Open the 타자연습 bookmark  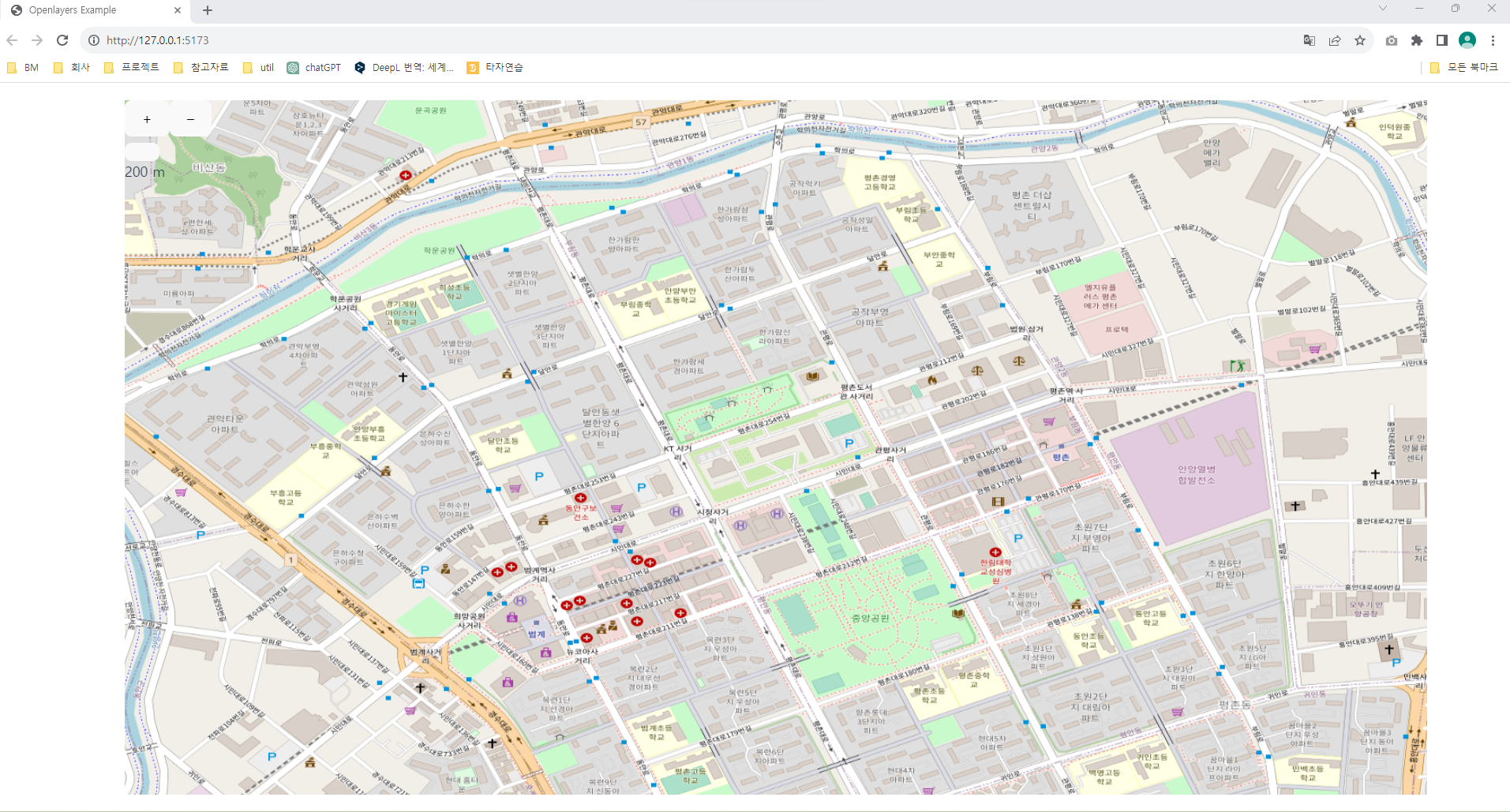(x=495, y=68)
